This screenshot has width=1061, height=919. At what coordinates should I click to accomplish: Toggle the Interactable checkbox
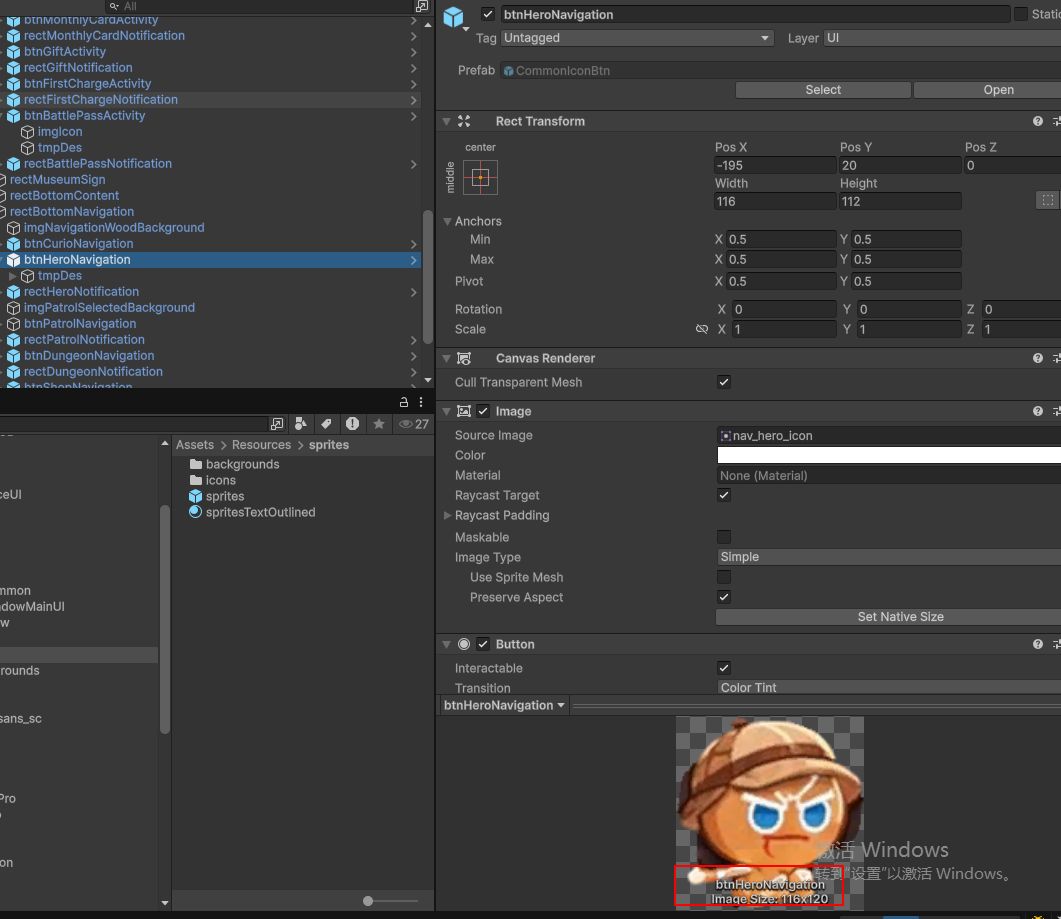coord(723,668)
